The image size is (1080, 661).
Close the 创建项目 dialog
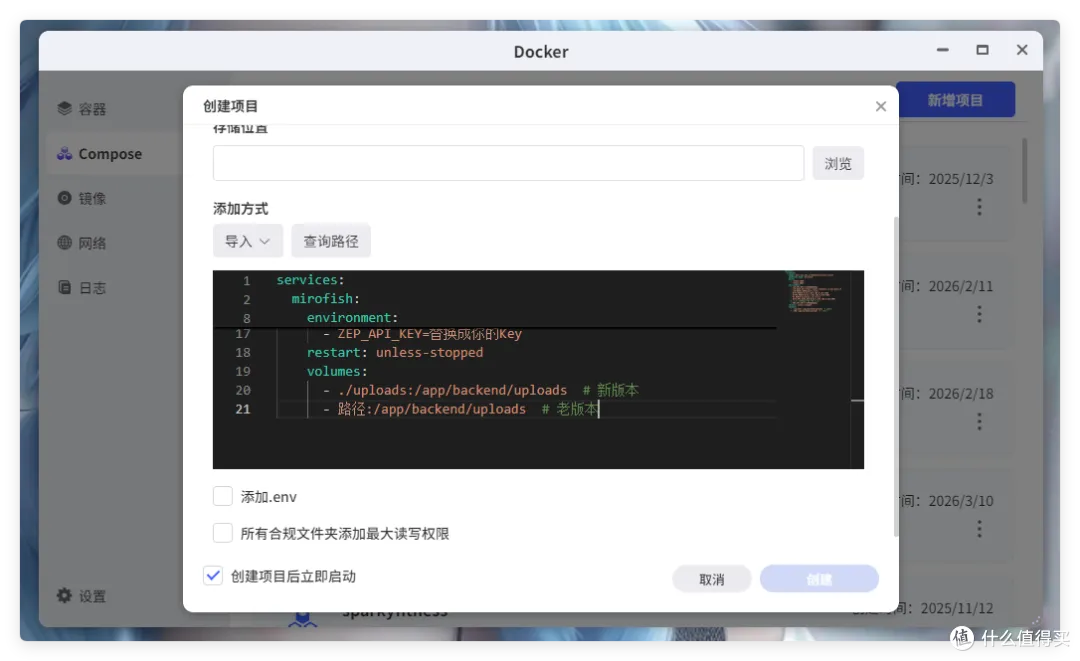[x=880, y=106]
